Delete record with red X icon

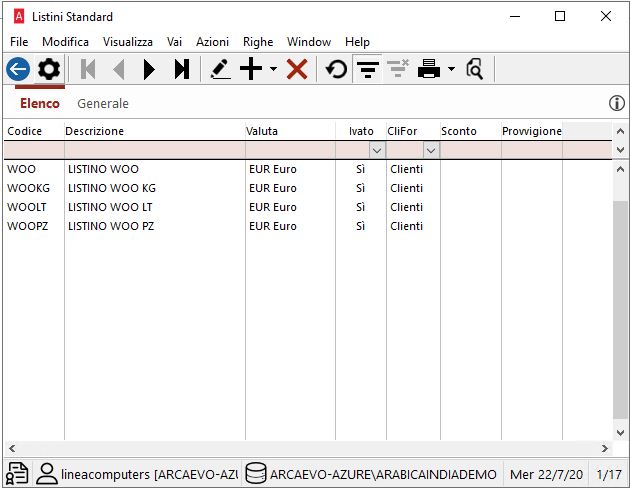click(x=297, y=69)
